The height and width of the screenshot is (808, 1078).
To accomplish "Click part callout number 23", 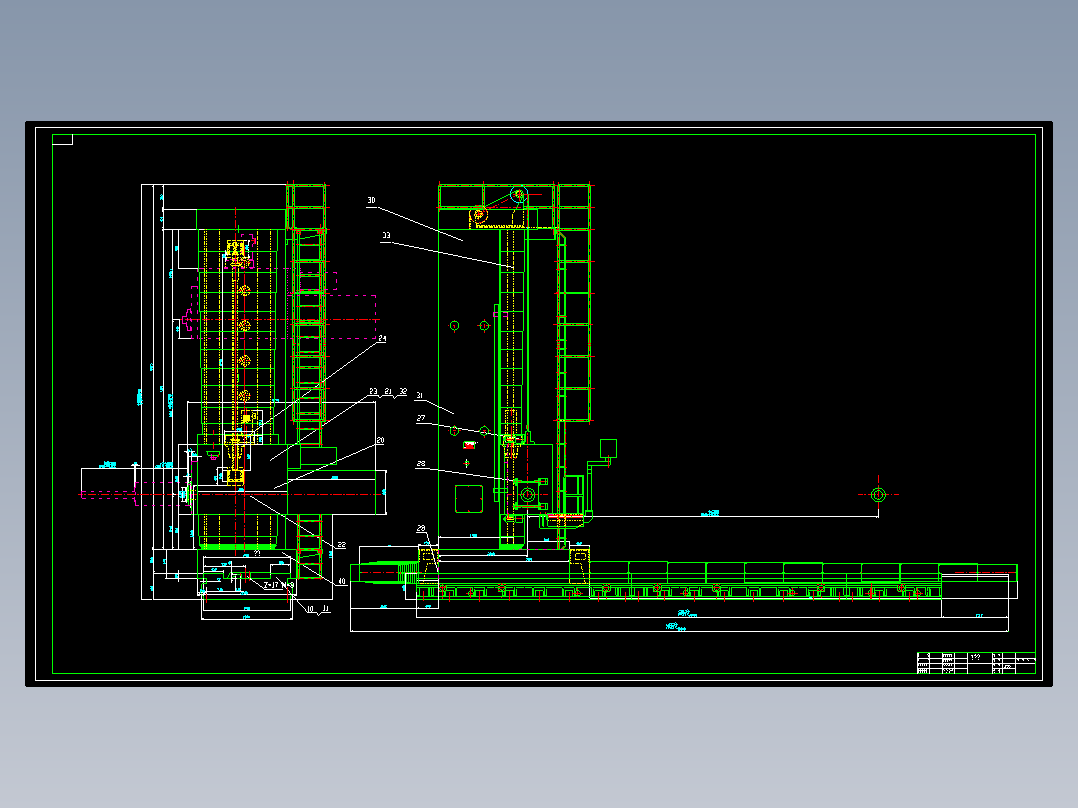I will pos(373,391).
